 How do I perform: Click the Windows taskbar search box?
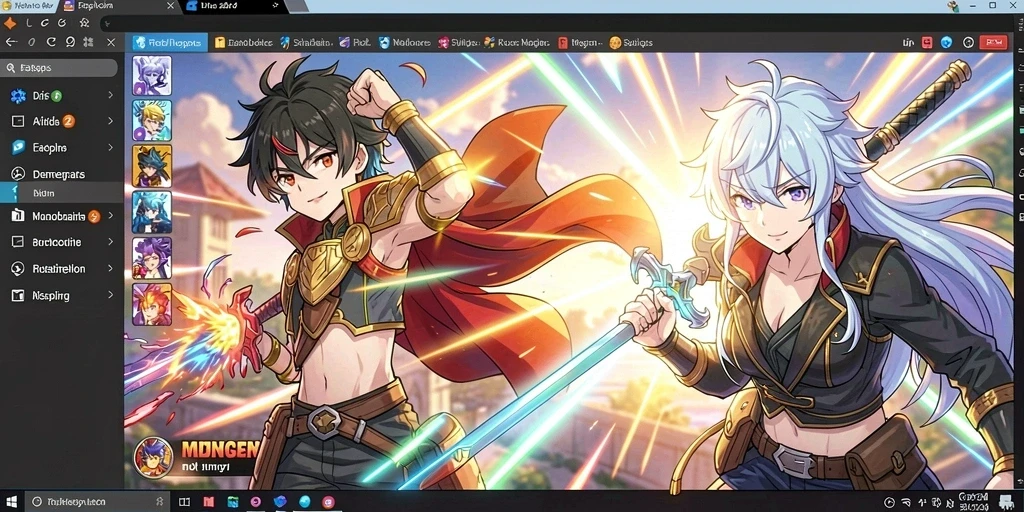click(98, 502)
